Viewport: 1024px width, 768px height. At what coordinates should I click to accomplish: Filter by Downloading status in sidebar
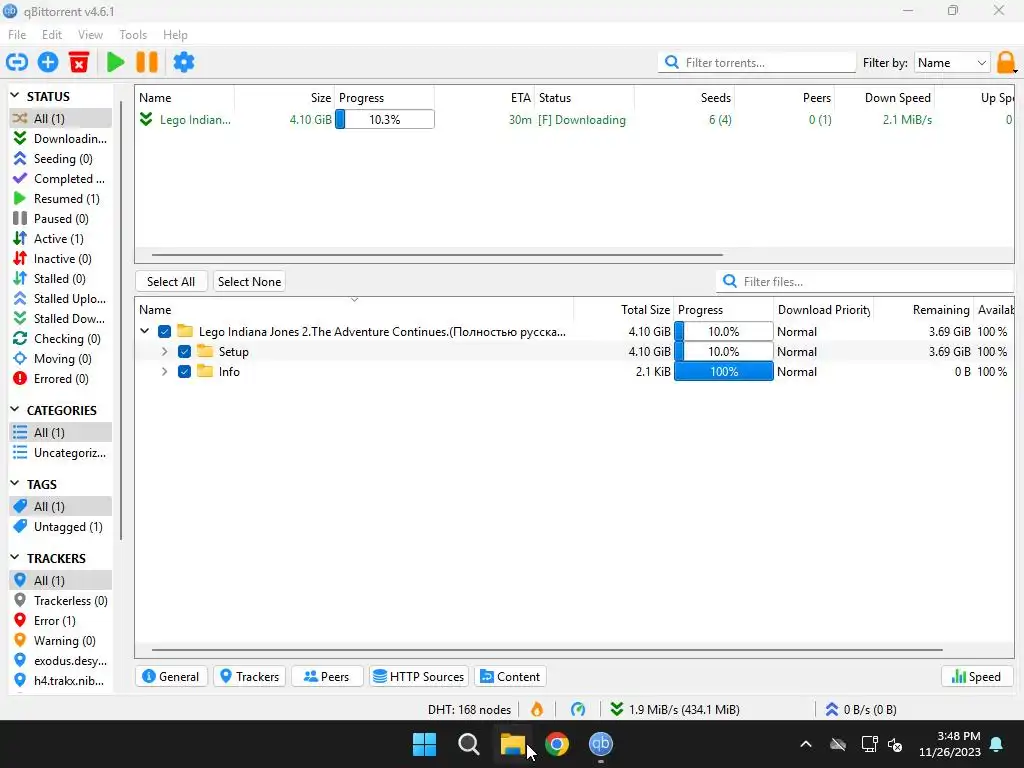click(x=60, y=138)
